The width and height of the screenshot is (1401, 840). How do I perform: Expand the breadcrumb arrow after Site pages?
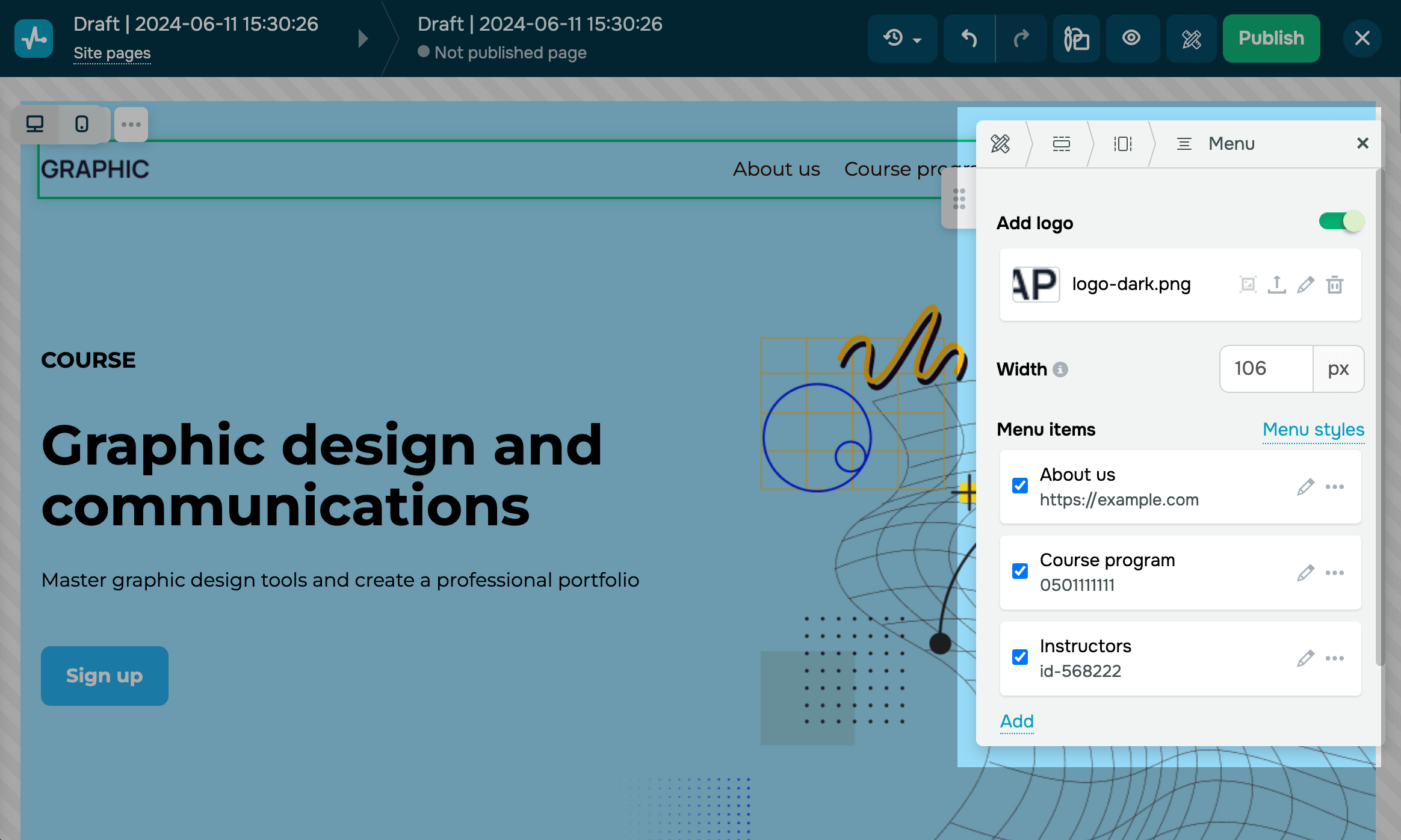pos(363,39)
